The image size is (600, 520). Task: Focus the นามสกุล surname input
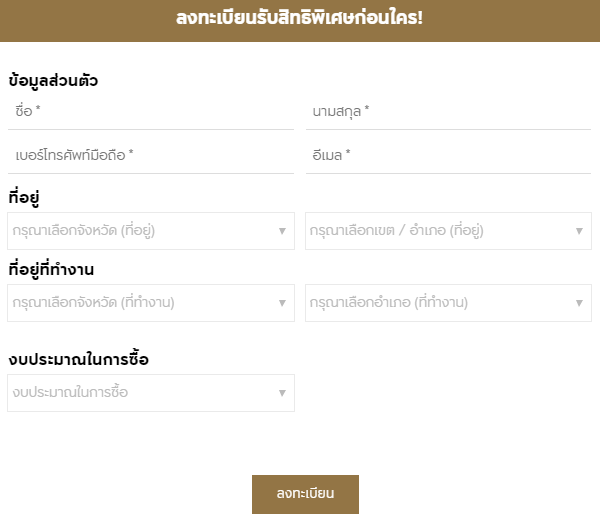coord(448,111)
